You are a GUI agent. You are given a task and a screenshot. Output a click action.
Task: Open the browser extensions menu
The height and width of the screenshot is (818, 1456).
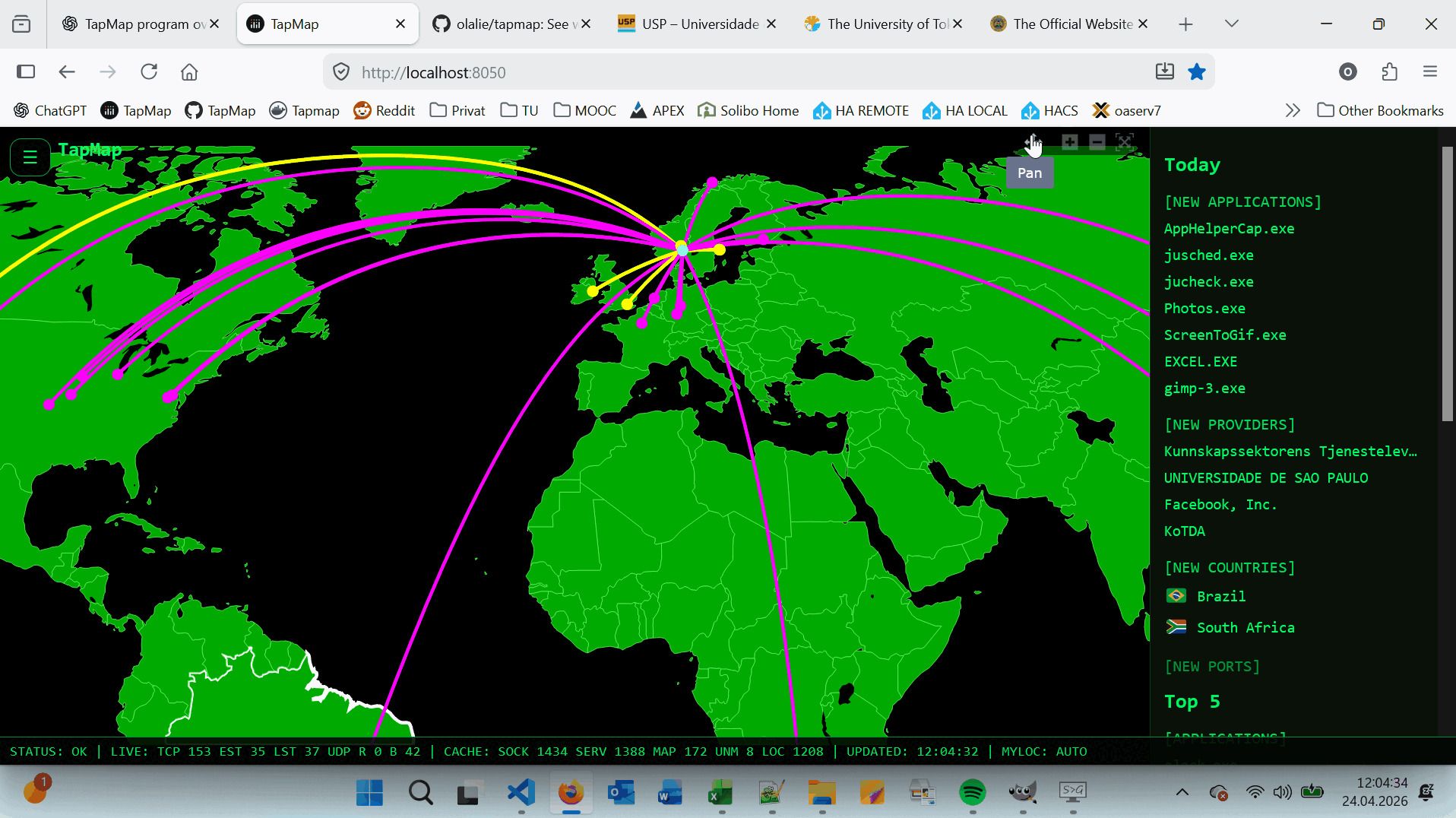[1389, 71]
